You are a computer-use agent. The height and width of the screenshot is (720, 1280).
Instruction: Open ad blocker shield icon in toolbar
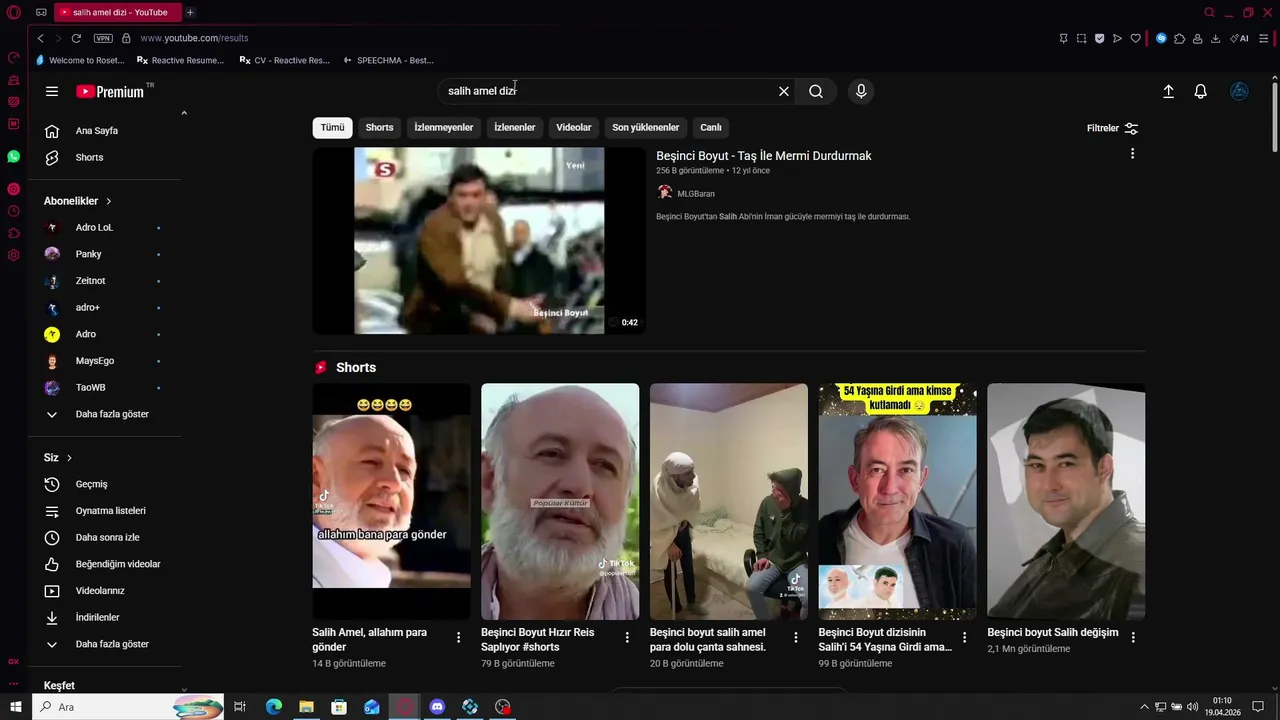pos(1099,38)
